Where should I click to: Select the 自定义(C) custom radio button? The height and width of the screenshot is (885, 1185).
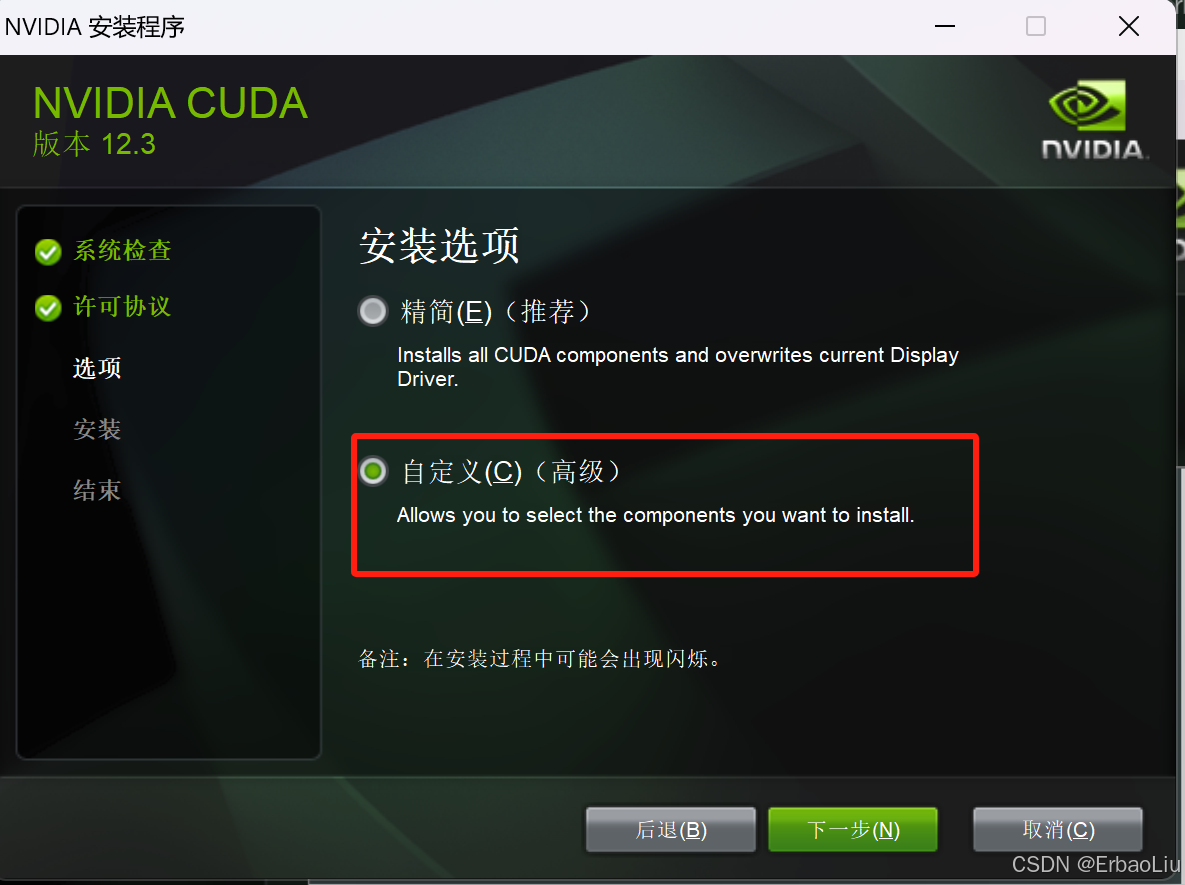pyautogui.click(x=373, y=471)
